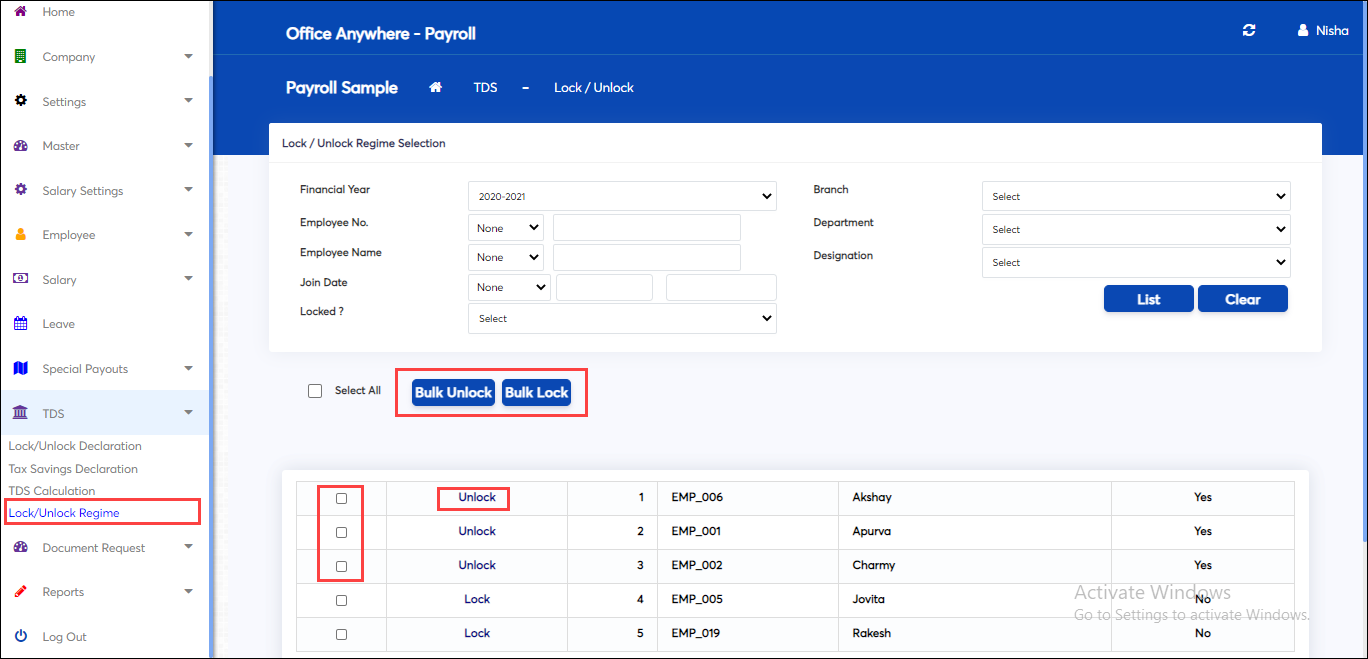The image size is (1368, 659).
Task: Click the Clear button
Action: (x=1243, y=299)
